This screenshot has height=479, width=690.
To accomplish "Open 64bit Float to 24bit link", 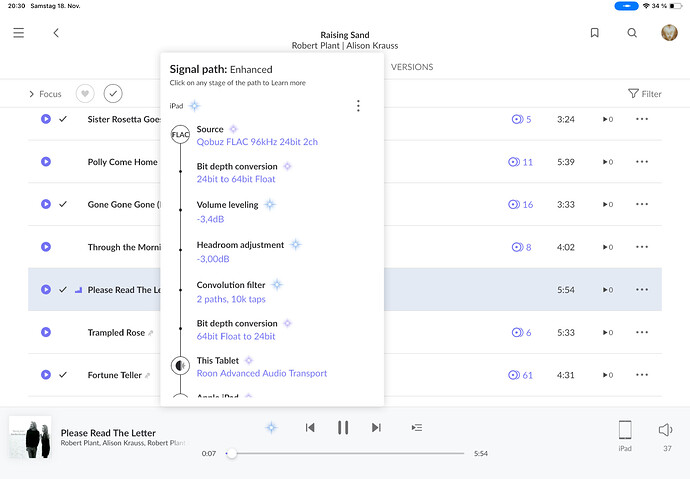I will 236,336.
